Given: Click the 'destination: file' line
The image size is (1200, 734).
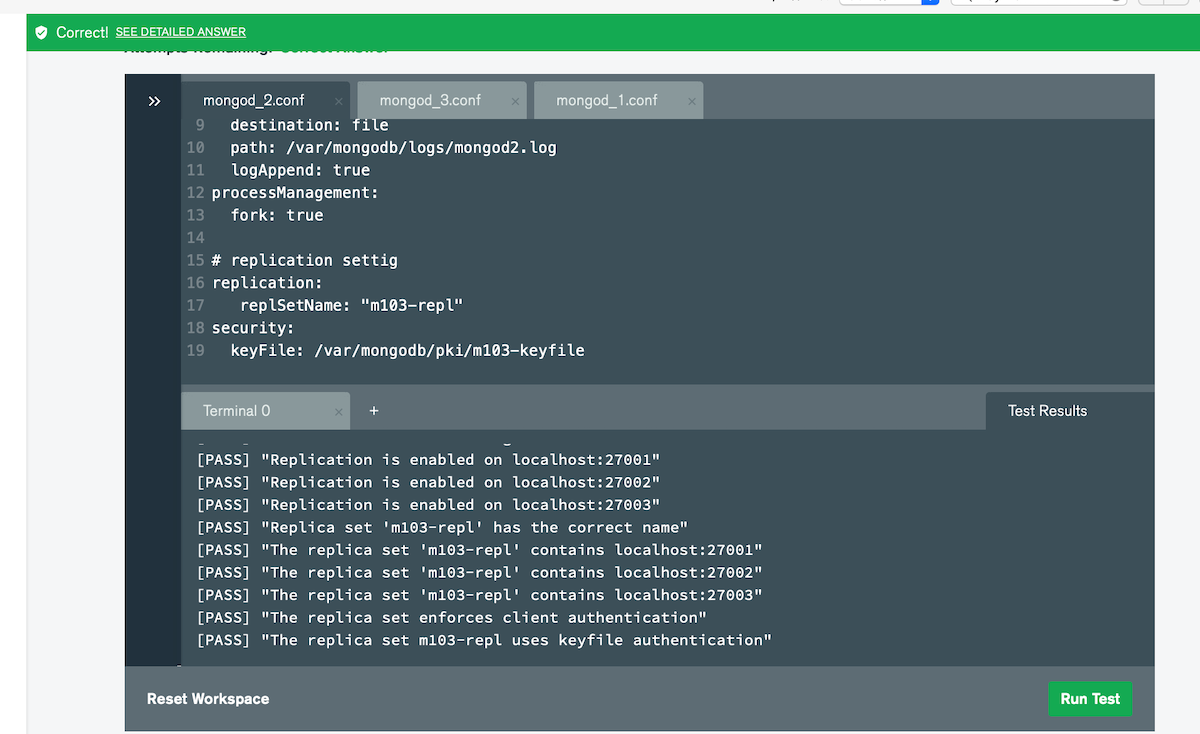Looking at the screenshot, I should point(309,125).
